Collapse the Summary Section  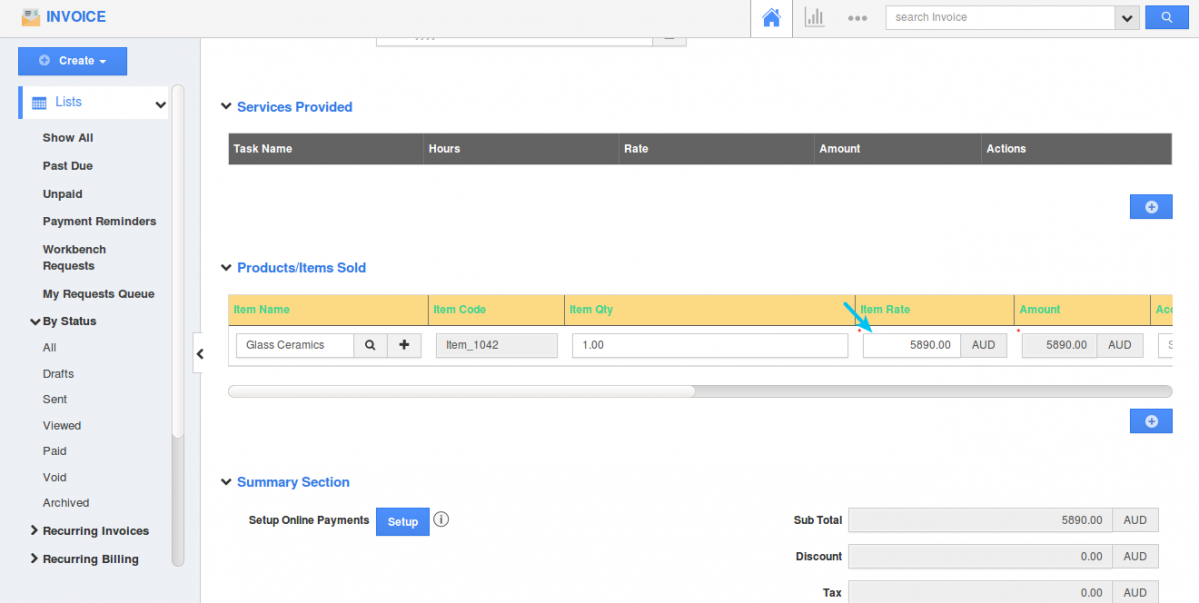click(225, 483)
